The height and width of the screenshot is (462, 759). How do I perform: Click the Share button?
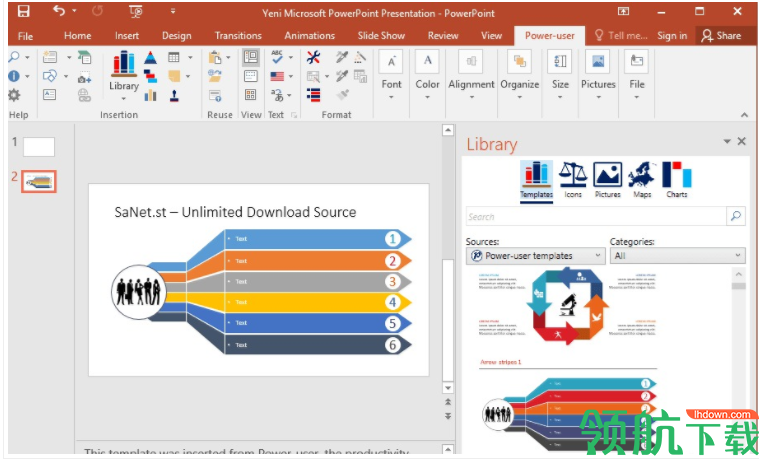click(x=722, y=35)
